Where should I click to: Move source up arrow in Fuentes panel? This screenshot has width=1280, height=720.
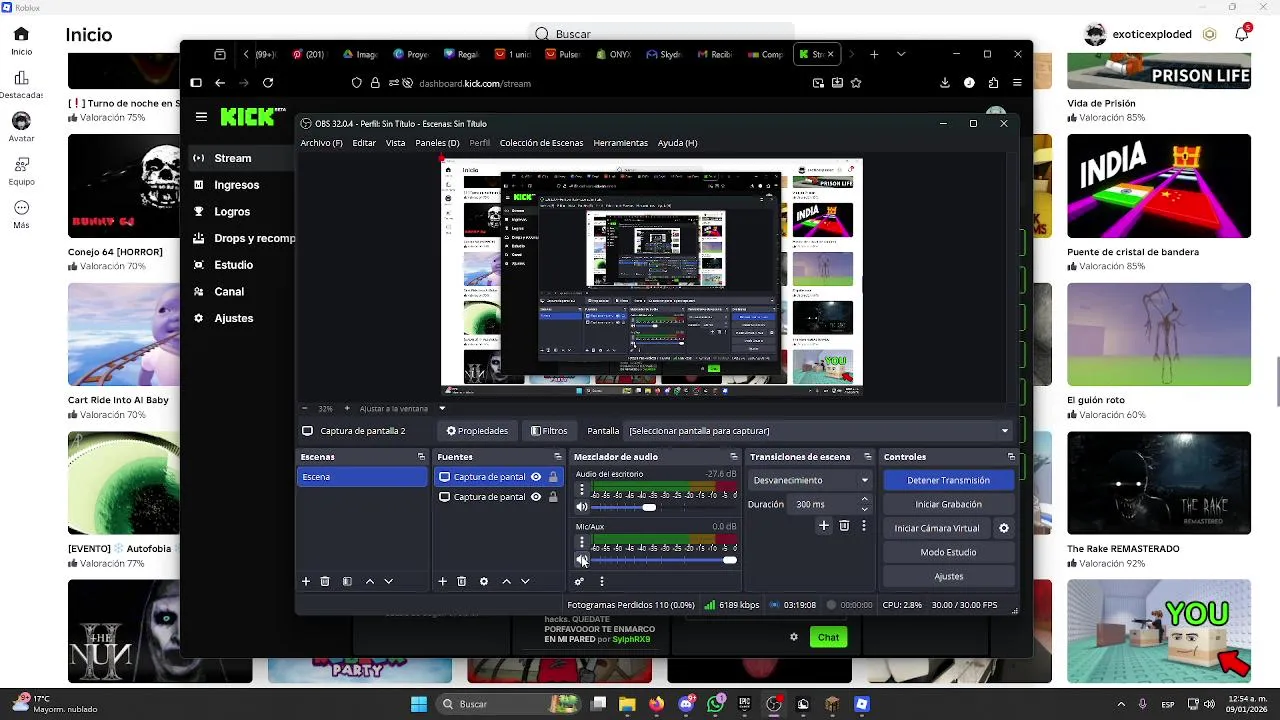click(x=506, y=581)
